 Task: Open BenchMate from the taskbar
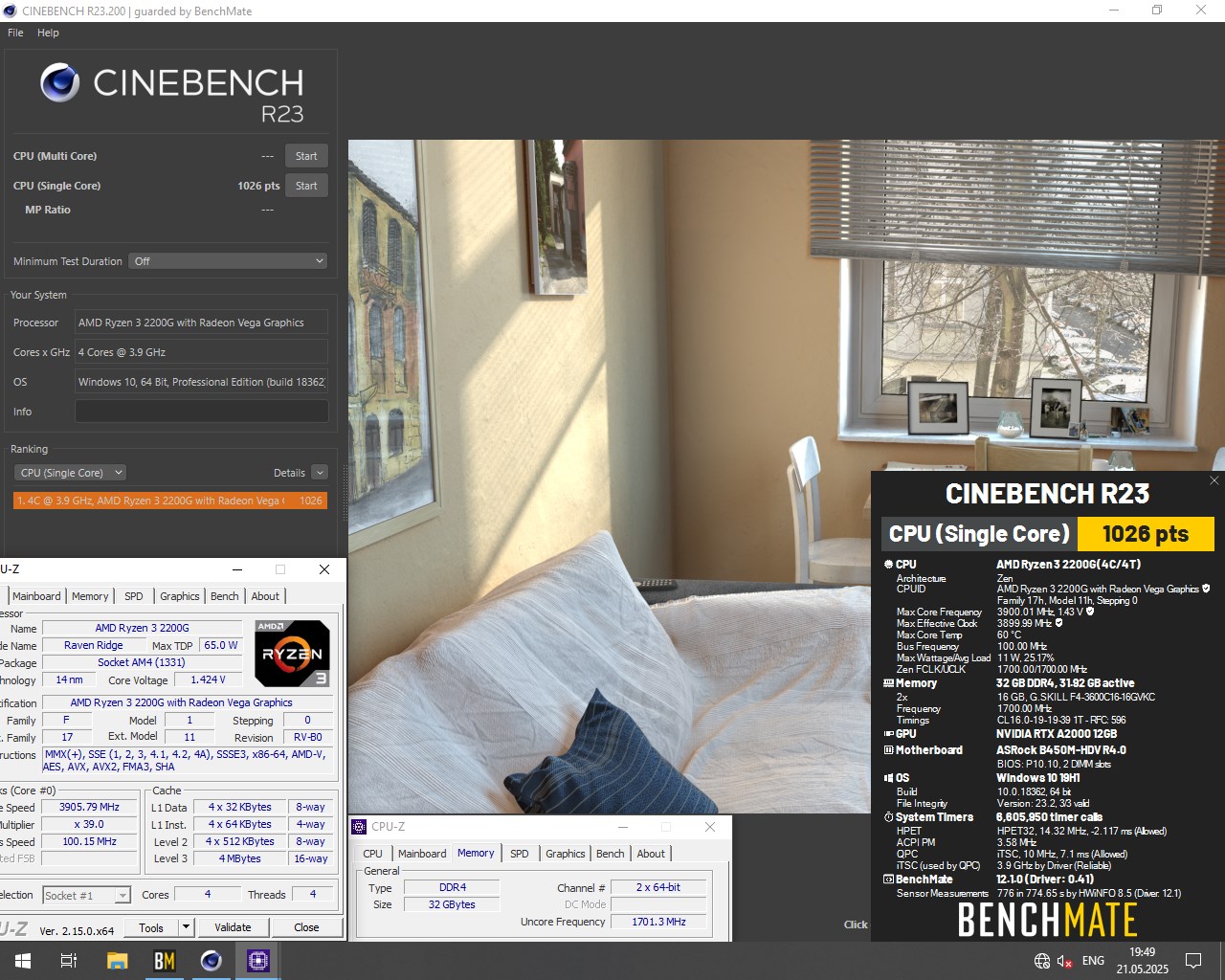(x=165, y=961)
